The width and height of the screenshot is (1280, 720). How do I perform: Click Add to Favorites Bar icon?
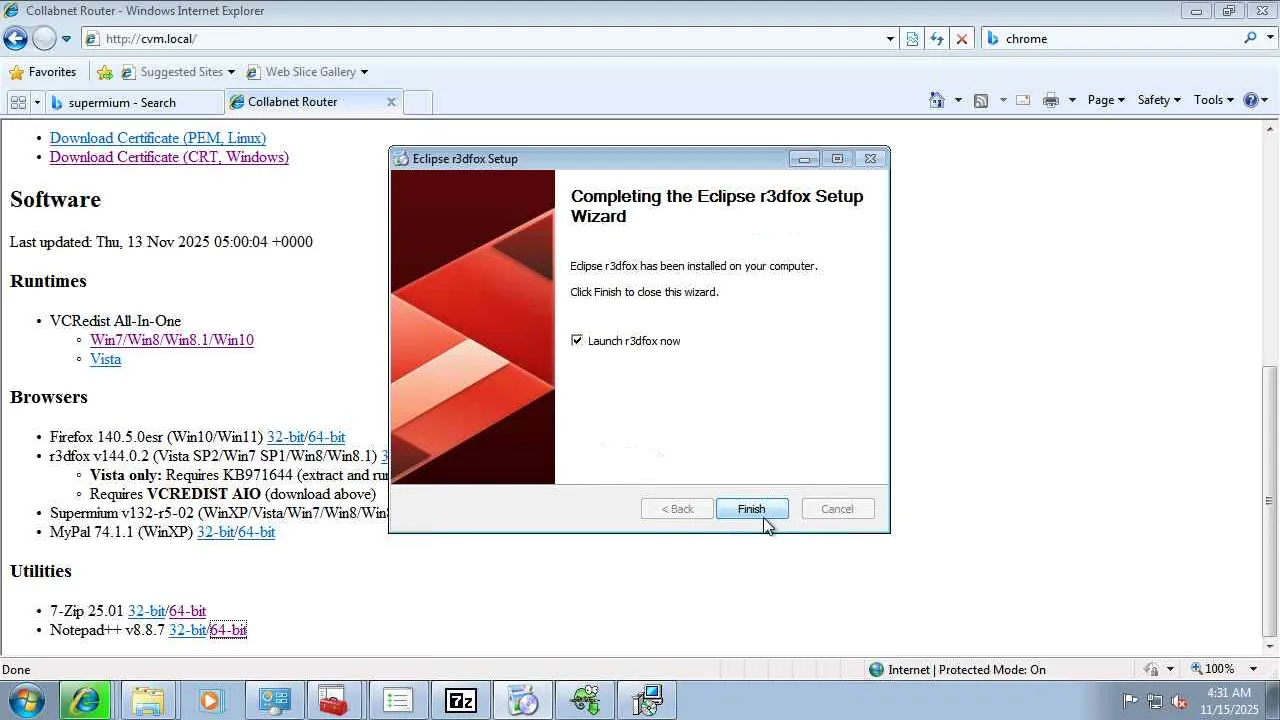pyautogui.click(x=104, y=72)
